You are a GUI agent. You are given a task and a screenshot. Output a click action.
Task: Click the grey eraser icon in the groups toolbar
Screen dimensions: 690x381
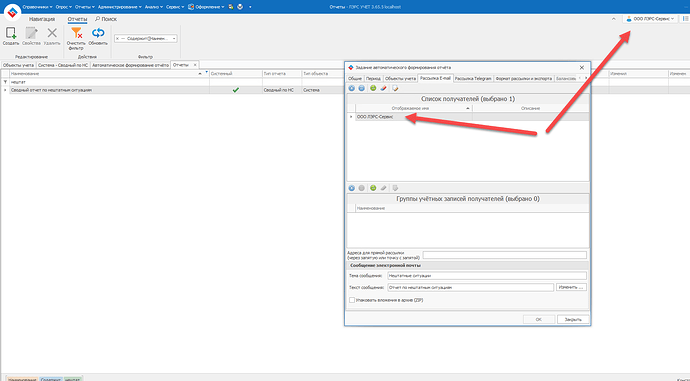383,188
